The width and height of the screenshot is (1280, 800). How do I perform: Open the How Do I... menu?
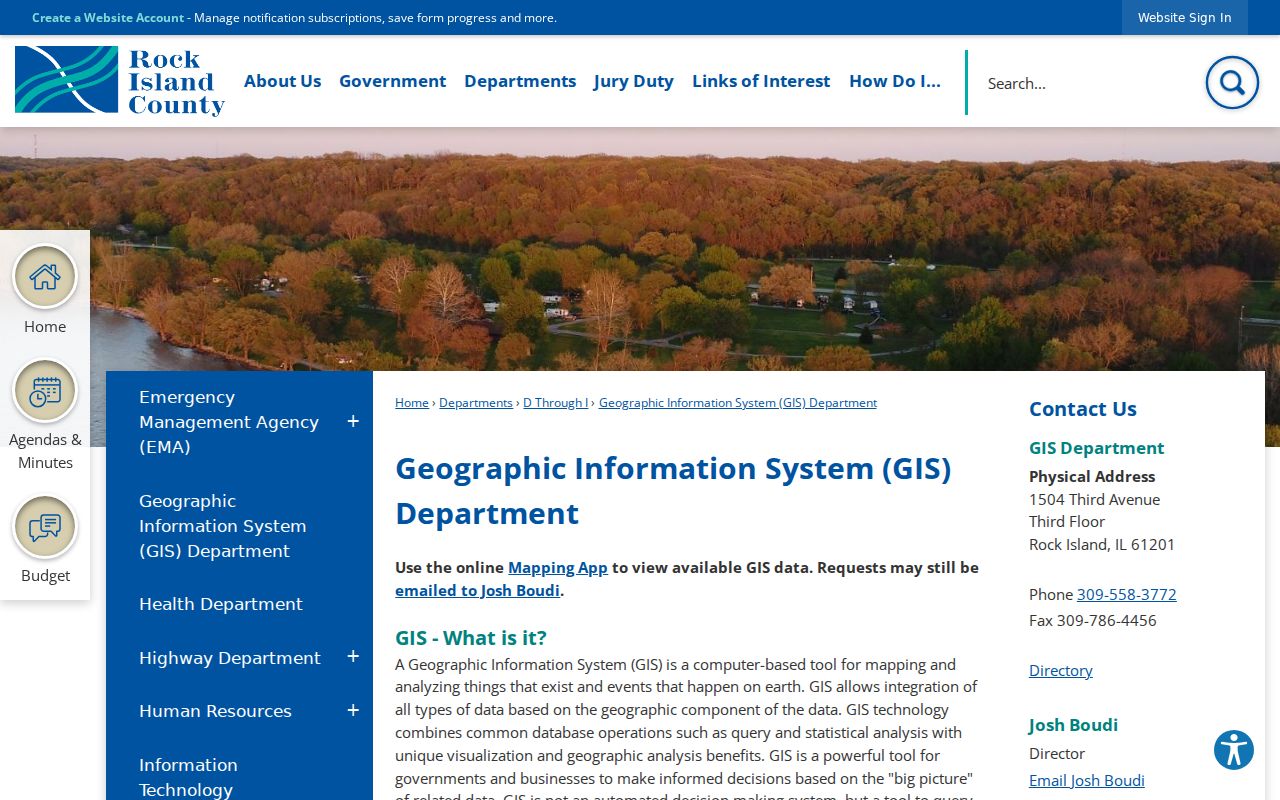895,81
